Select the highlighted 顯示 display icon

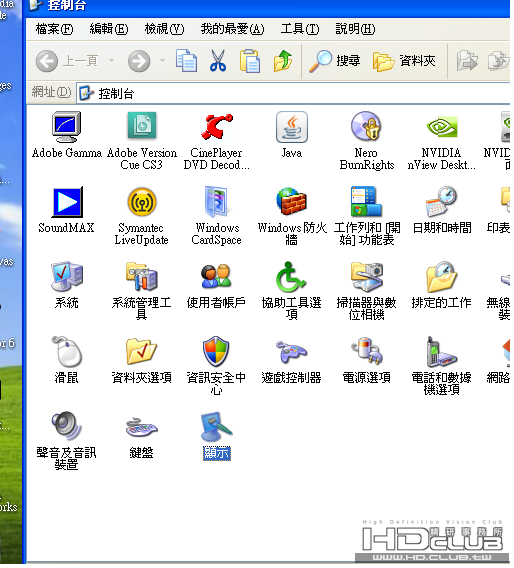pyautogui.click(x=217, y=427)
